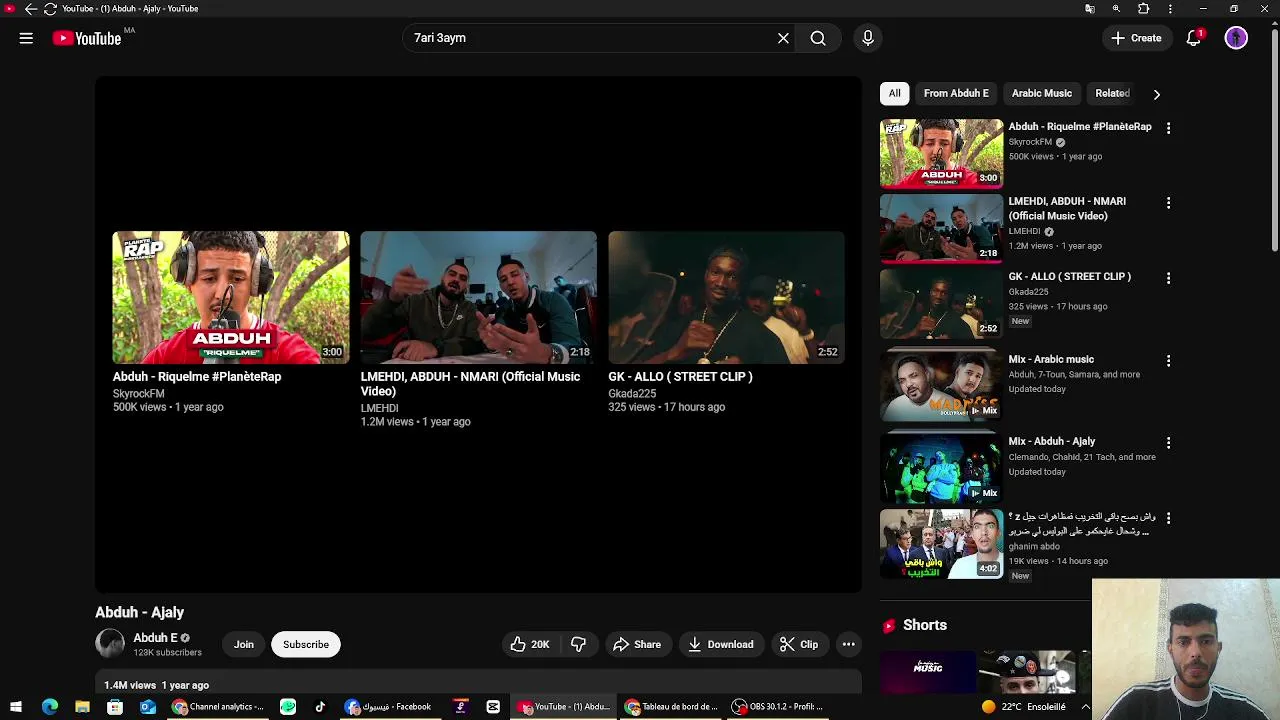Go back with browser back arrow
The image size is (1280, 720).
[30, 9]
